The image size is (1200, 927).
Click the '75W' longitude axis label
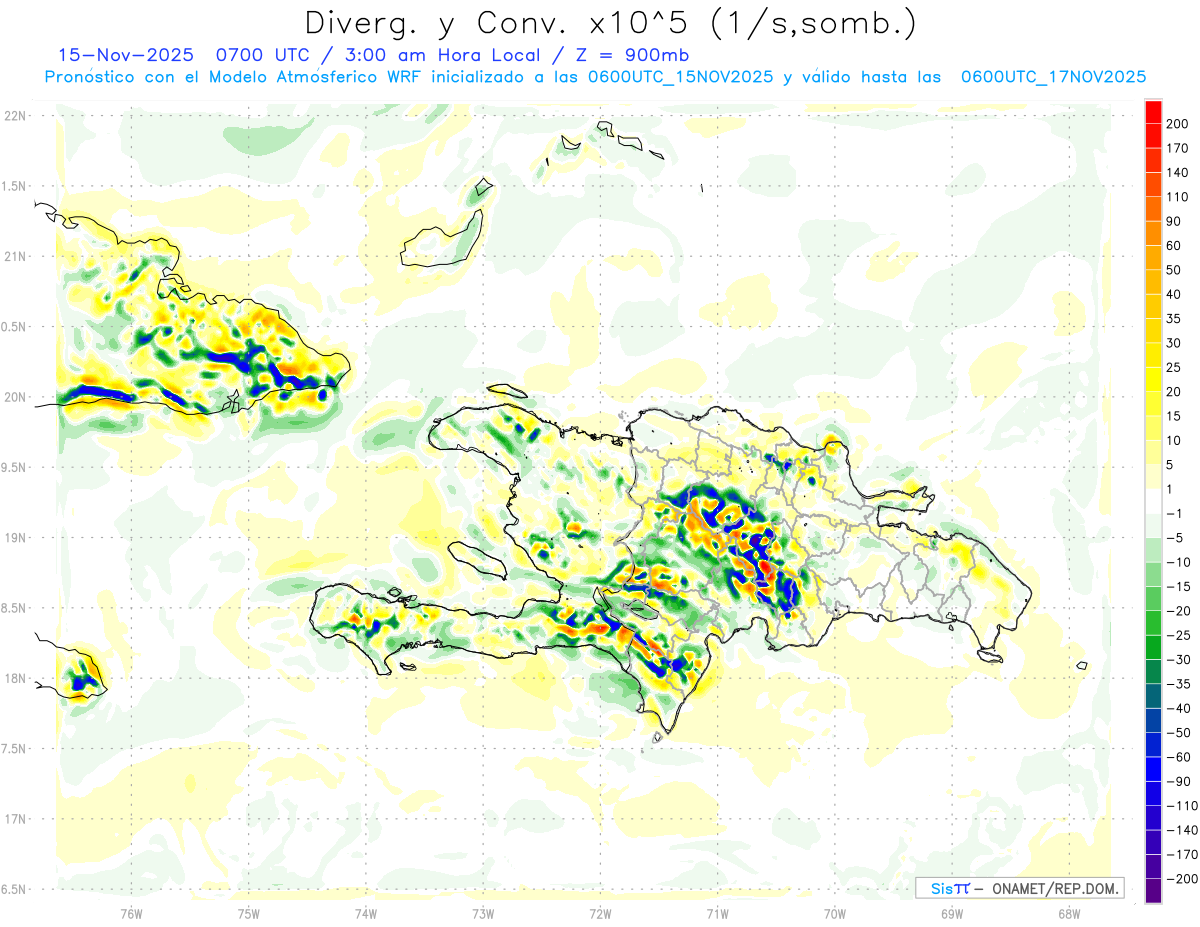248,913
